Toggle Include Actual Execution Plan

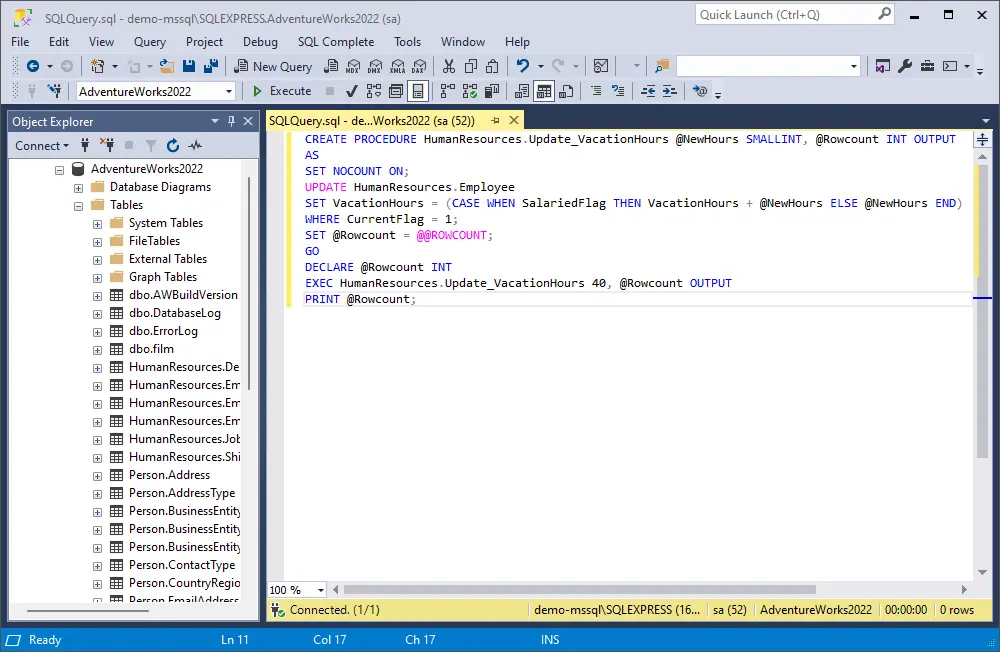click(446, 91)
